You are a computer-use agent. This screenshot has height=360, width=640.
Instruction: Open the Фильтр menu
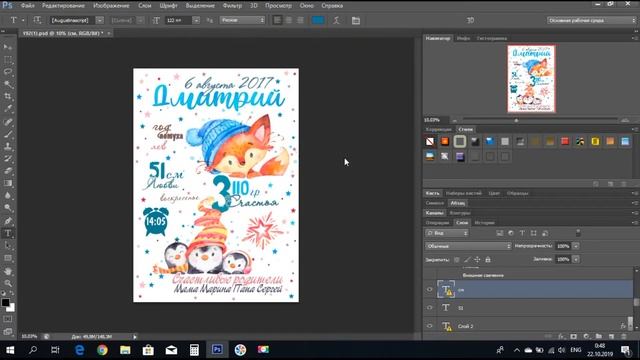(x=232, y=6)
